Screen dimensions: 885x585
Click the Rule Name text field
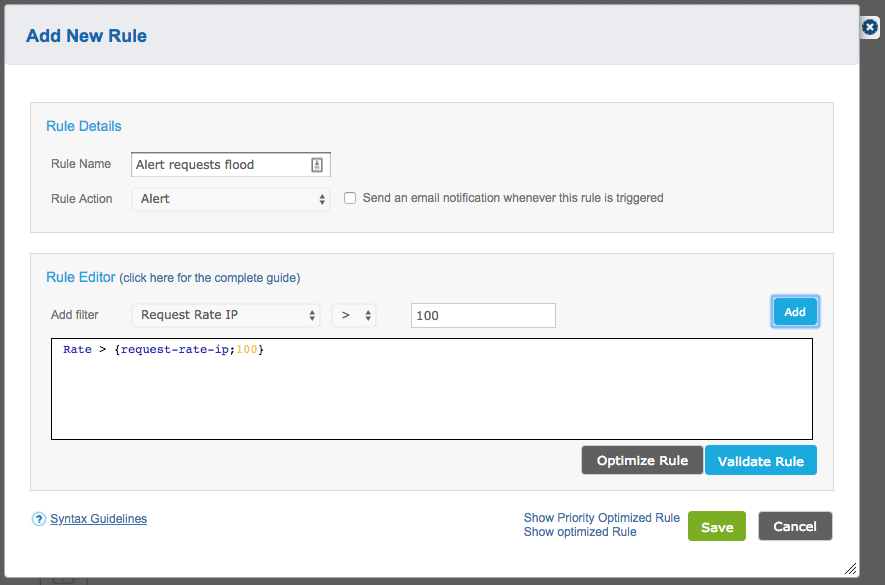point(231,164)
